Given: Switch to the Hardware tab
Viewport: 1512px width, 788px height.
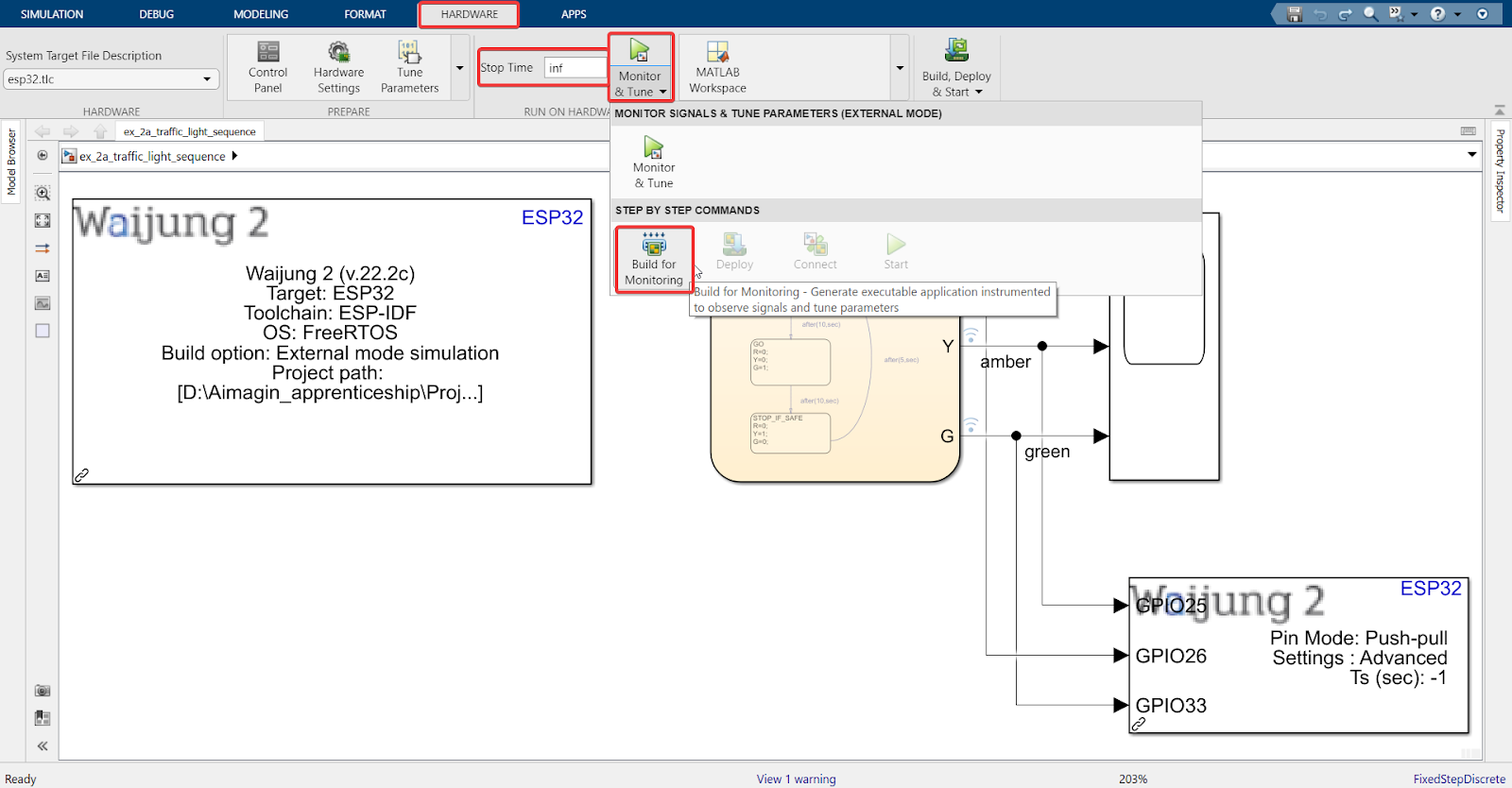Looking at the screenshot, I should 469,14.
